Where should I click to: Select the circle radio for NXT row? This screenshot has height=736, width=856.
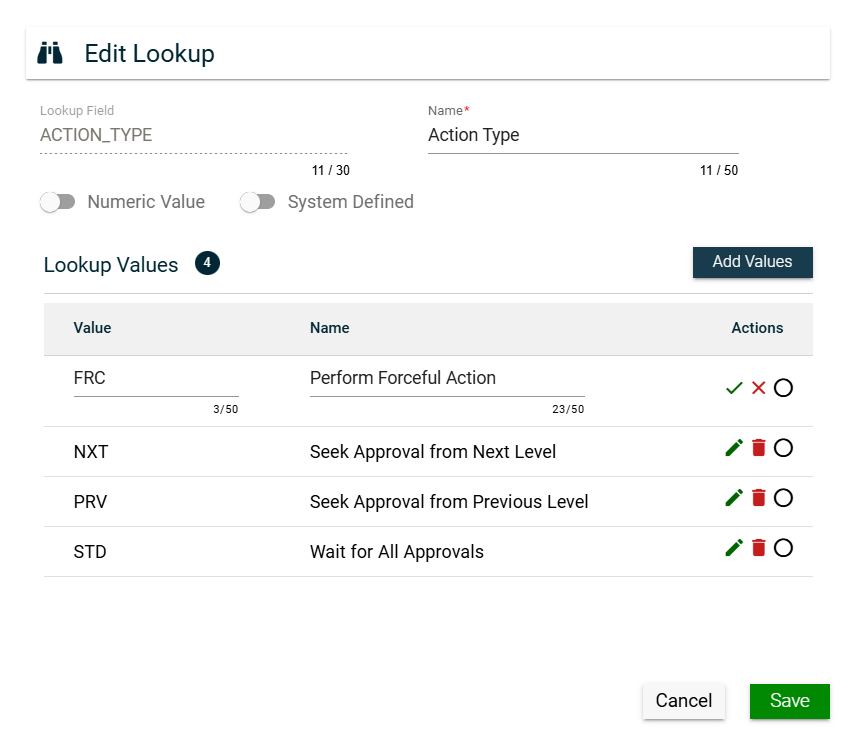(783, 448)
